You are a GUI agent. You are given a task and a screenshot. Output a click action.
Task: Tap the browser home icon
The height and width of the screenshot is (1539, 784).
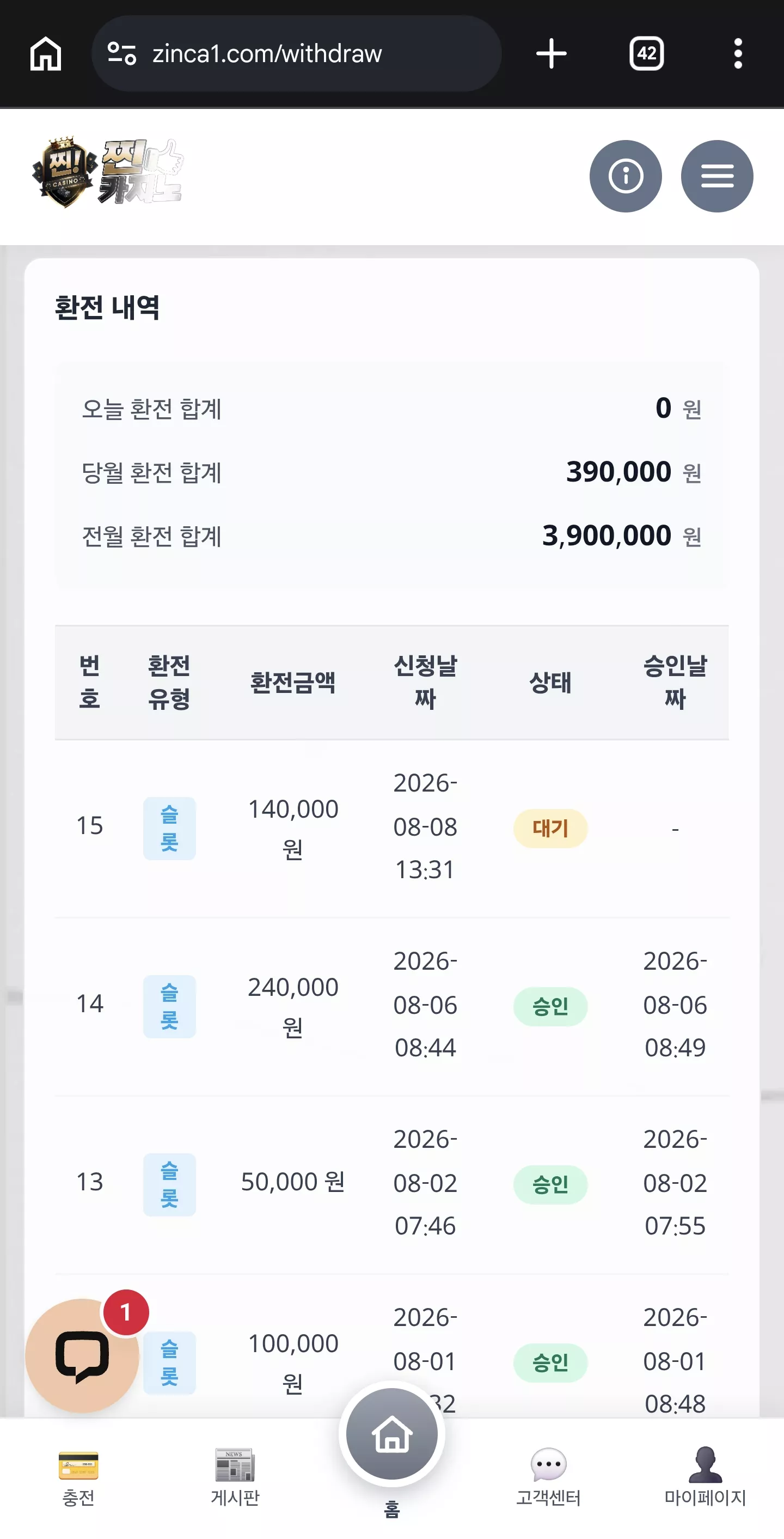tap(45, 54)
